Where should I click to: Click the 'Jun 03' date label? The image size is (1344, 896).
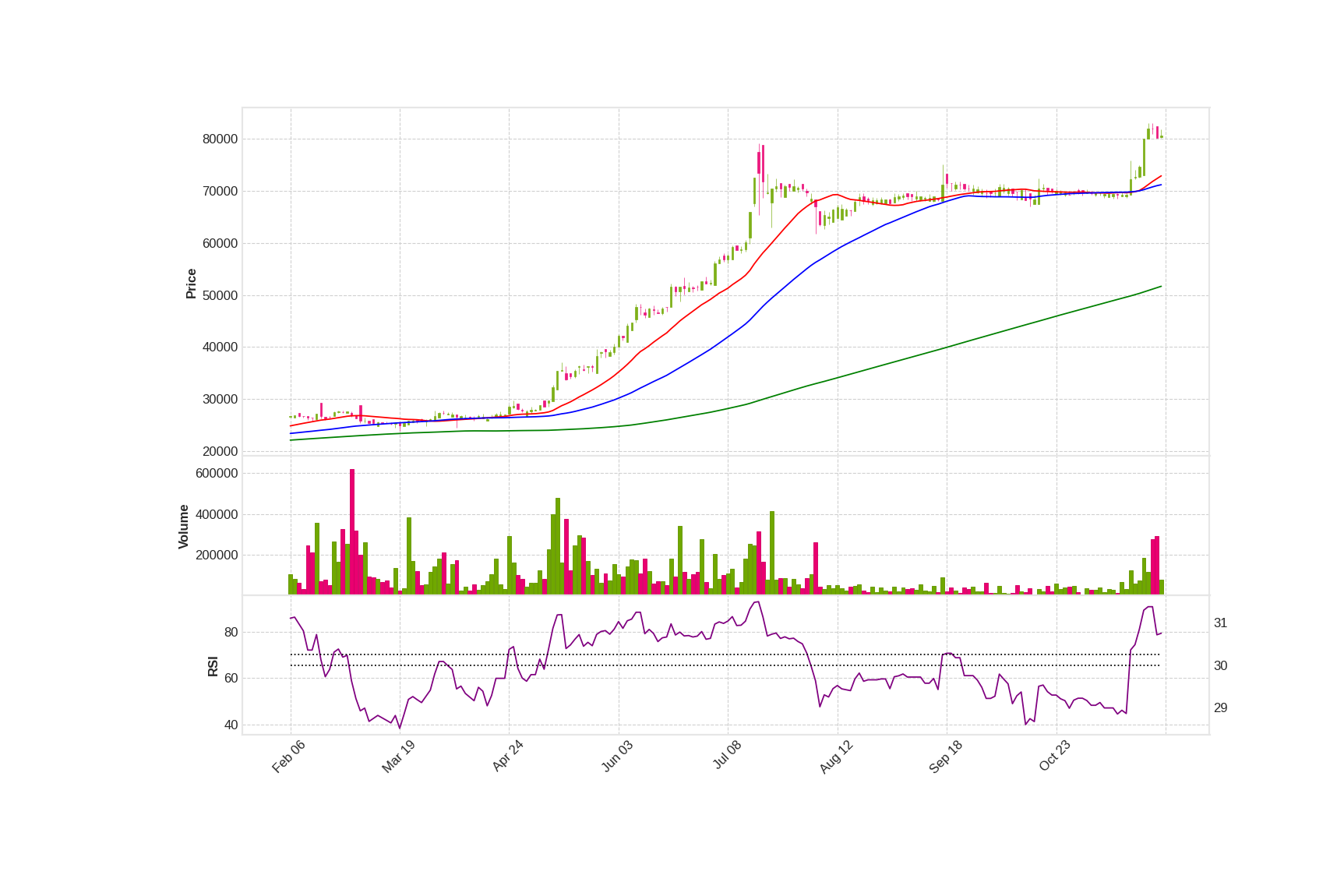tap(617, 757)
